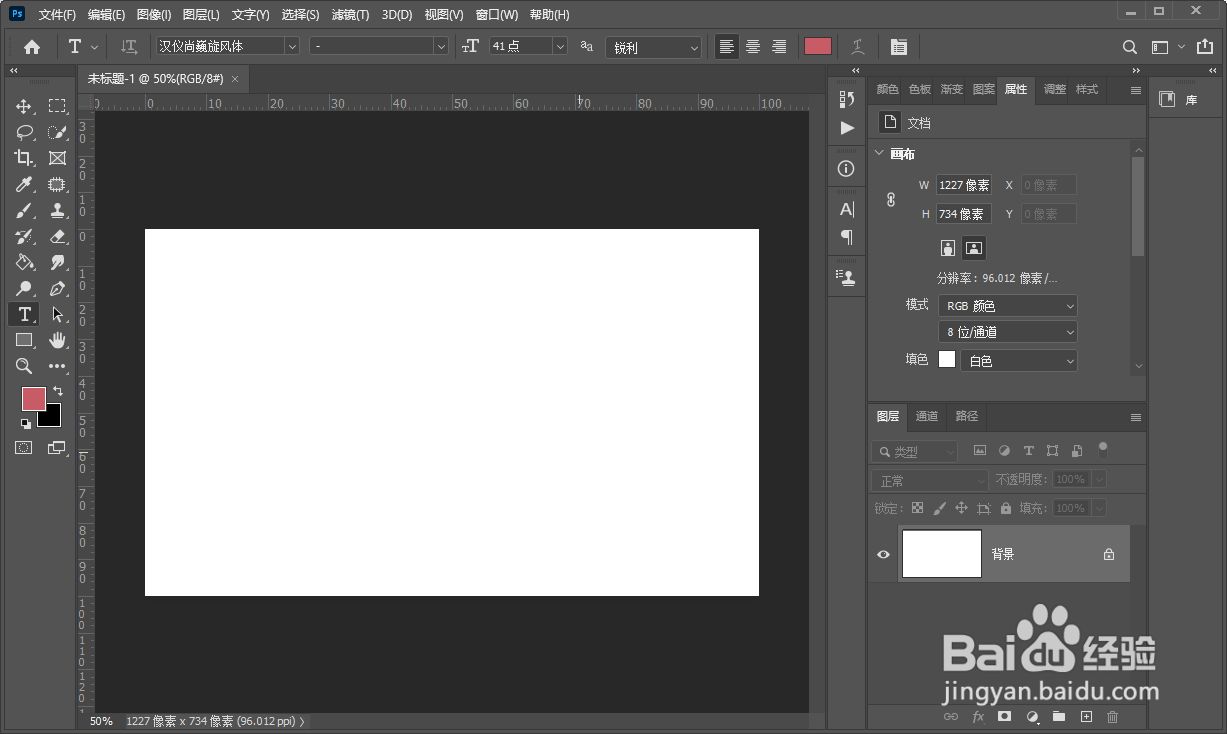Open the anti-aliasing 锐利 dropdown
The width and height of the screenshot is (1227, 734).
point(653,47)
